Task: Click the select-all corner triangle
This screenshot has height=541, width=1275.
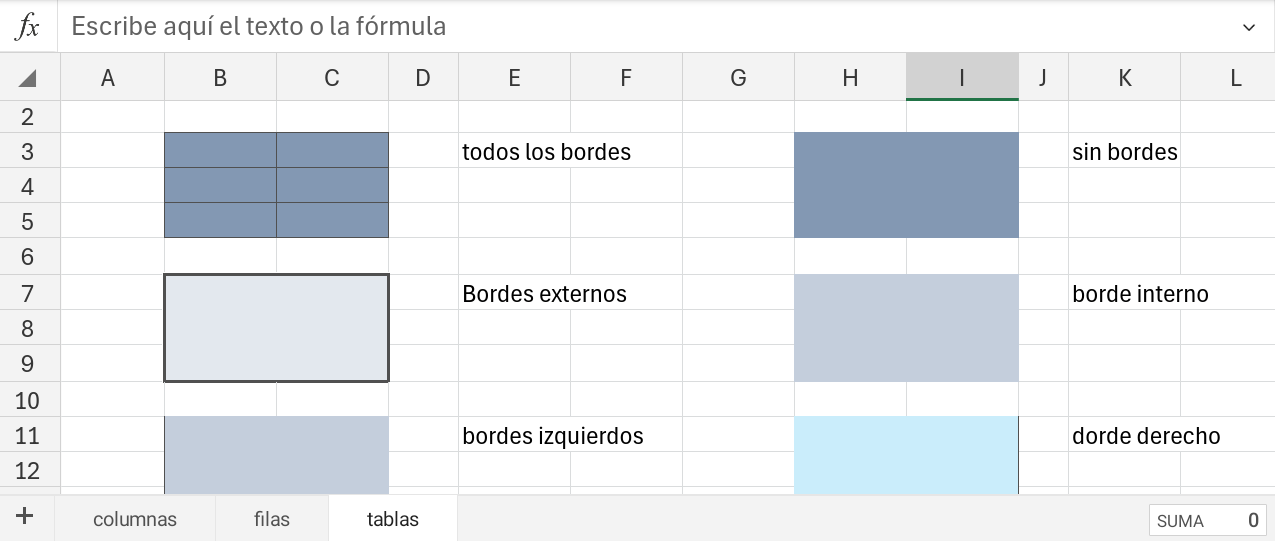Action: [x=28, y=78]
